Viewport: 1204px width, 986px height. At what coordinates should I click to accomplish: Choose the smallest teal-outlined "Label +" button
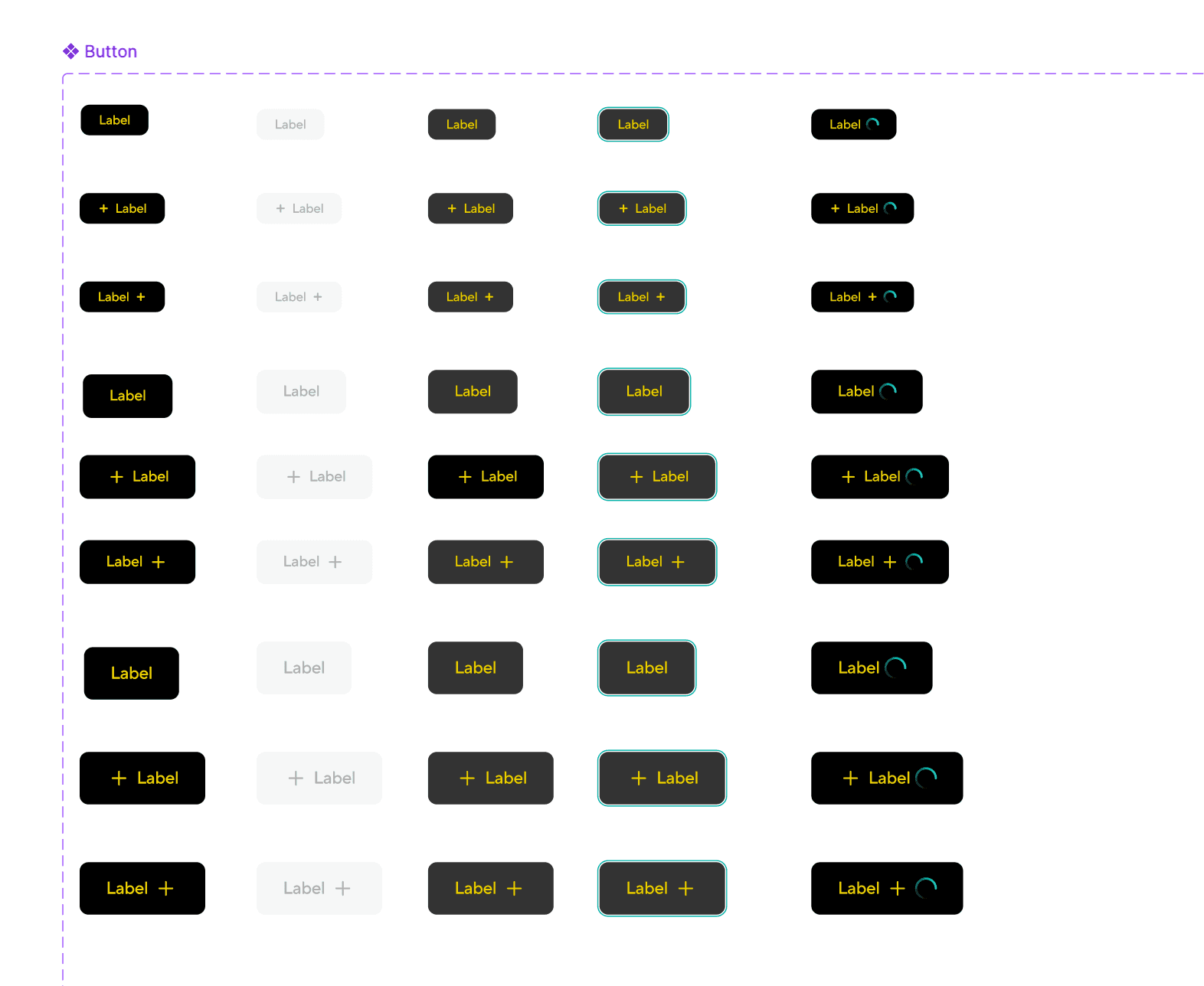point(642,297)
